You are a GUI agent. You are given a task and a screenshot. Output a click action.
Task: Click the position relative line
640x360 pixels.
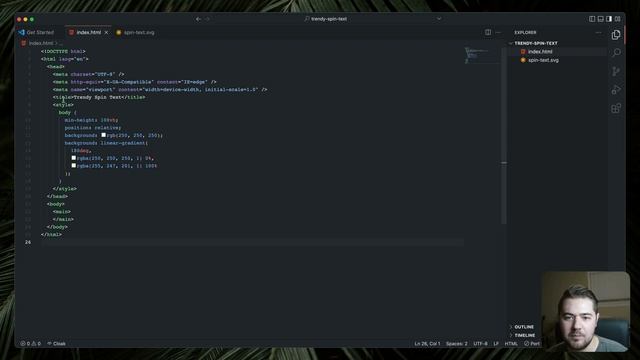pyautogui.click(x=93, y=128)
